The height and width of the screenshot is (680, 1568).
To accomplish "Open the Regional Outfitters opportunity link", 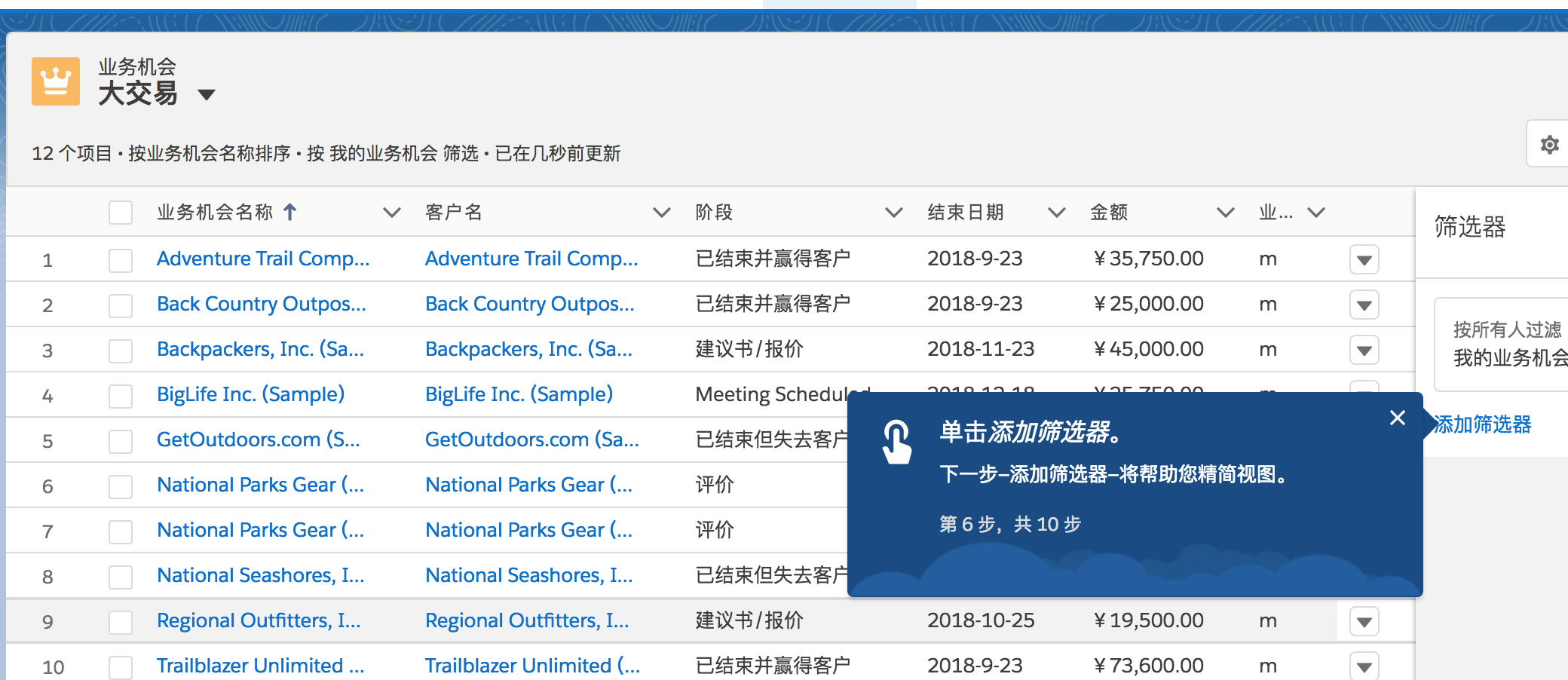I will point(259,620).
